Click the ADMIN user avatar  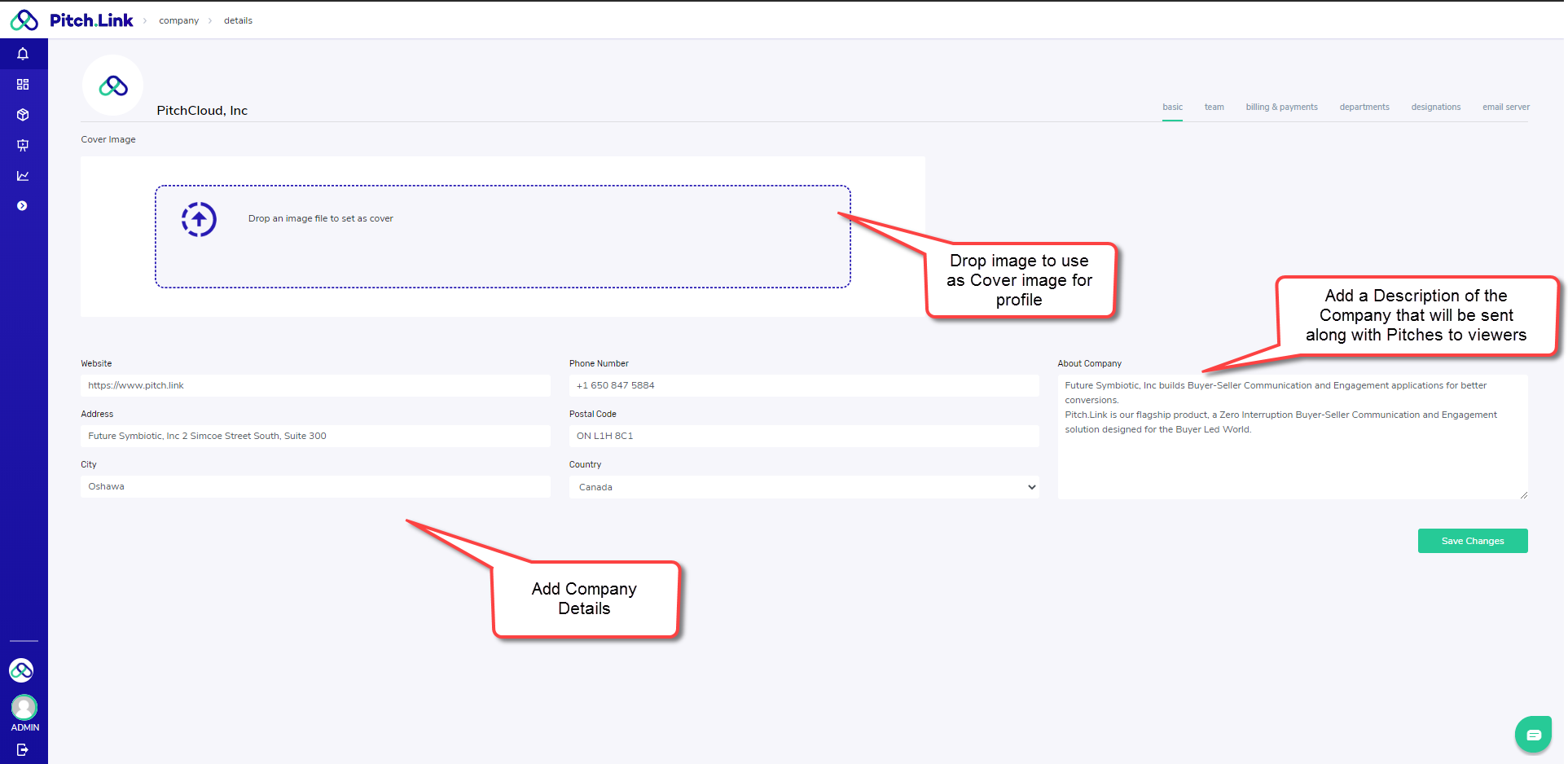(x=24, y=707)
